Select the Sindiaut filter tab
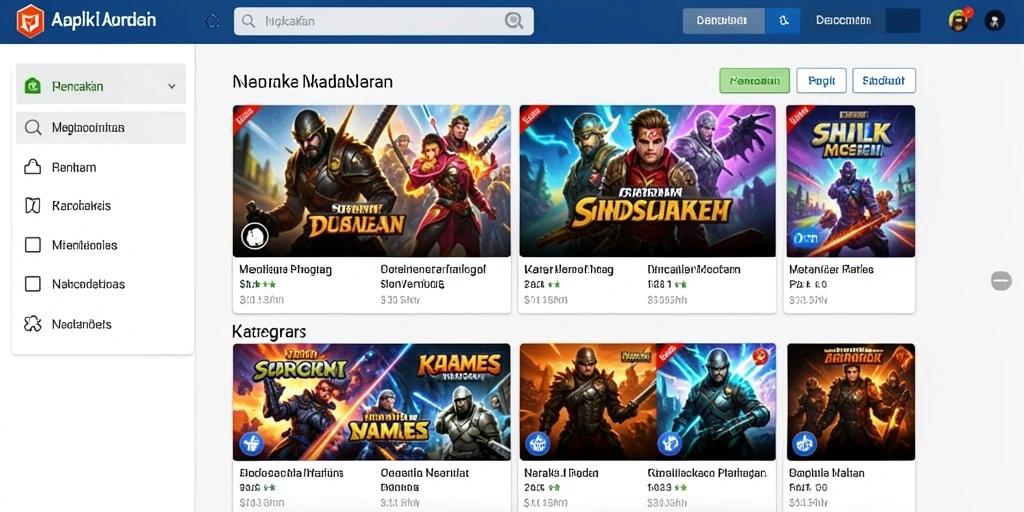Screen dimensions: 1024x512 (x=884, y=81)
